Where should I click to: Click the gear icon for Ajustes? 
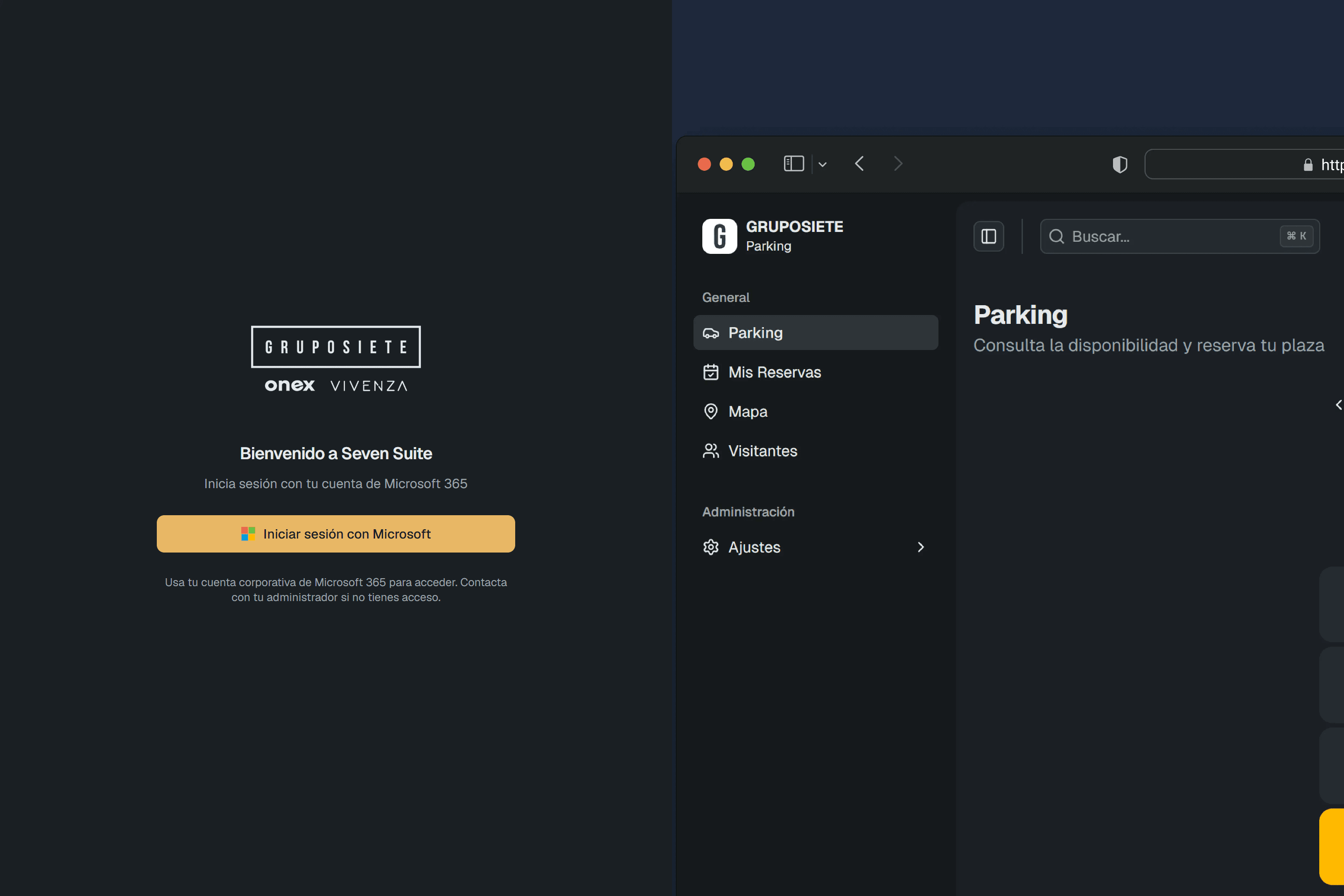[x=711, y=547]
